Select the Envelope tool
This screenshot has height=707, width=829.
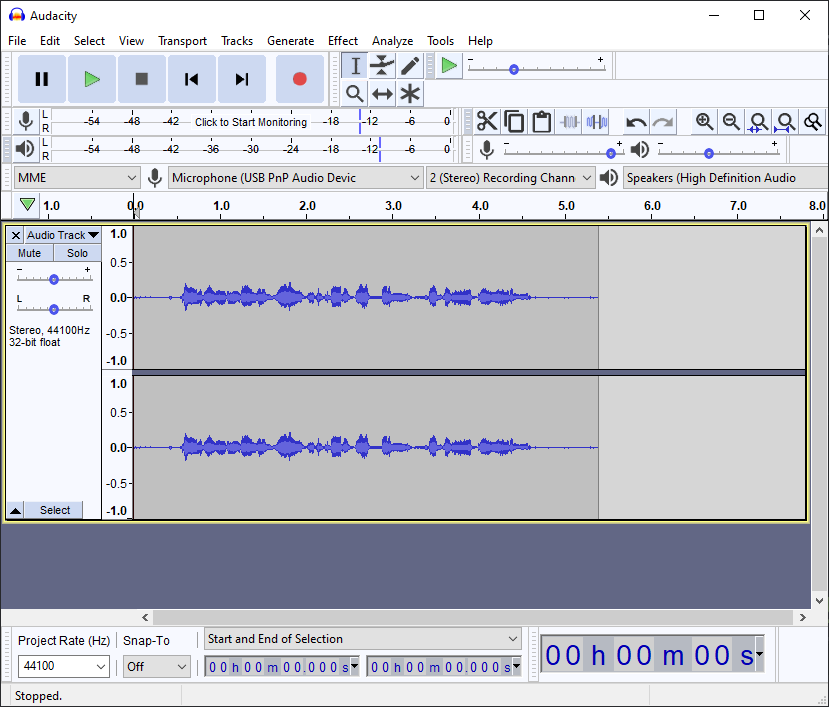pos(382,66)
